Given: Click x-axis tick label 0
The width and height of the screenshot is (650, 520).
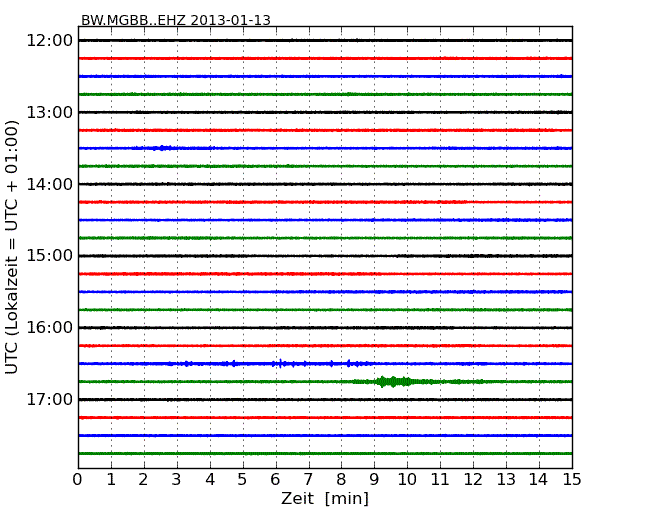Looking at the screenshot, I should coord(78,480).
